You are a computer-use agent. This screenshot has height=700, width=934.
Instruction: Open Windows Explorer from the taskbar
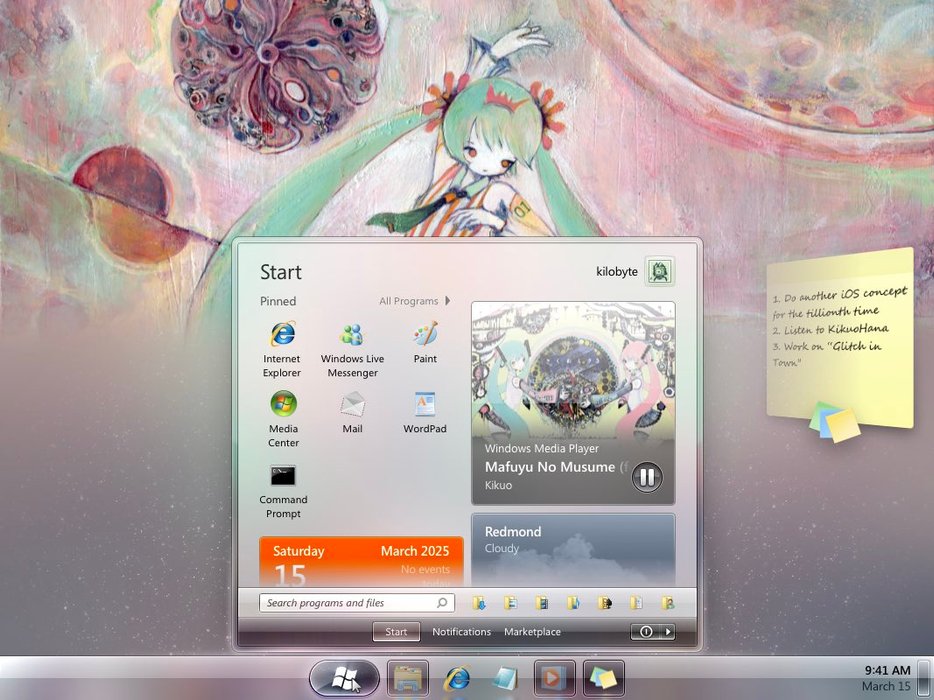[x=407, y=678]
